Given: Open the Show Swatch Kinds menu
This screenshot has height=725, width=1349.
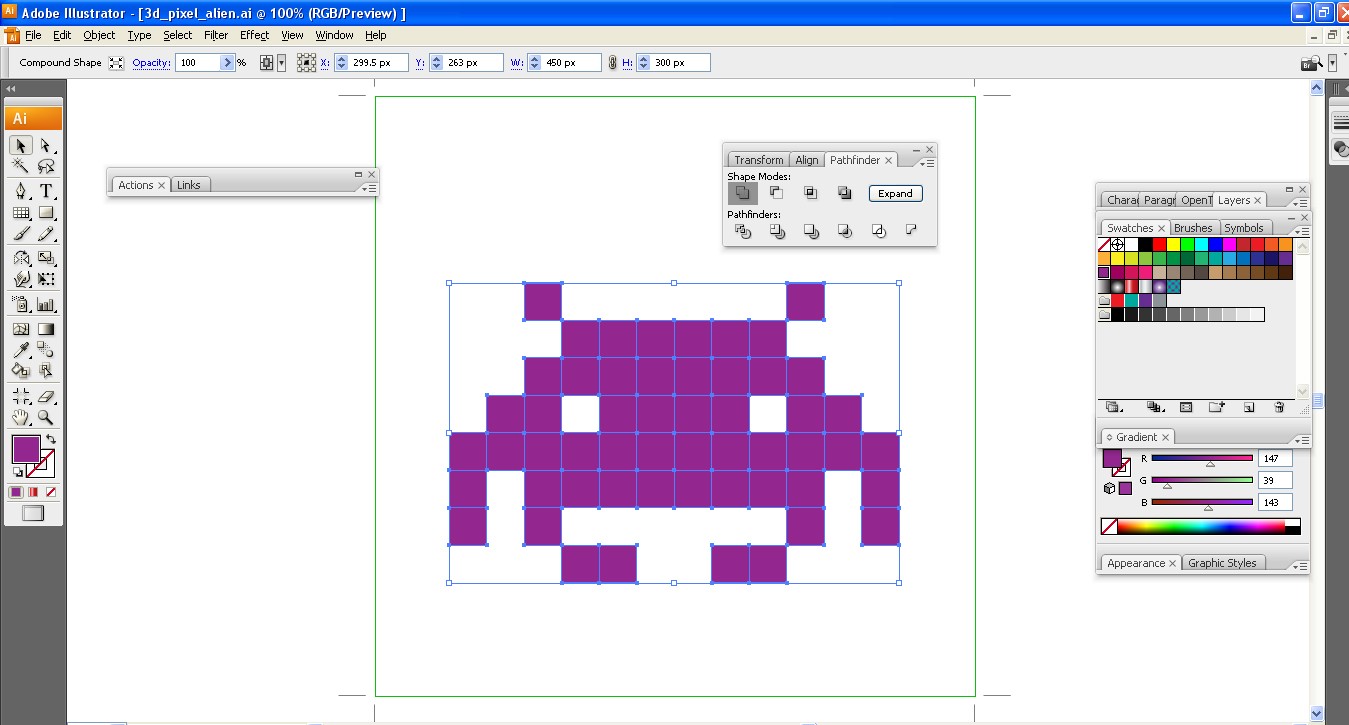Looking at the screenshot, I should (1155, 407).
